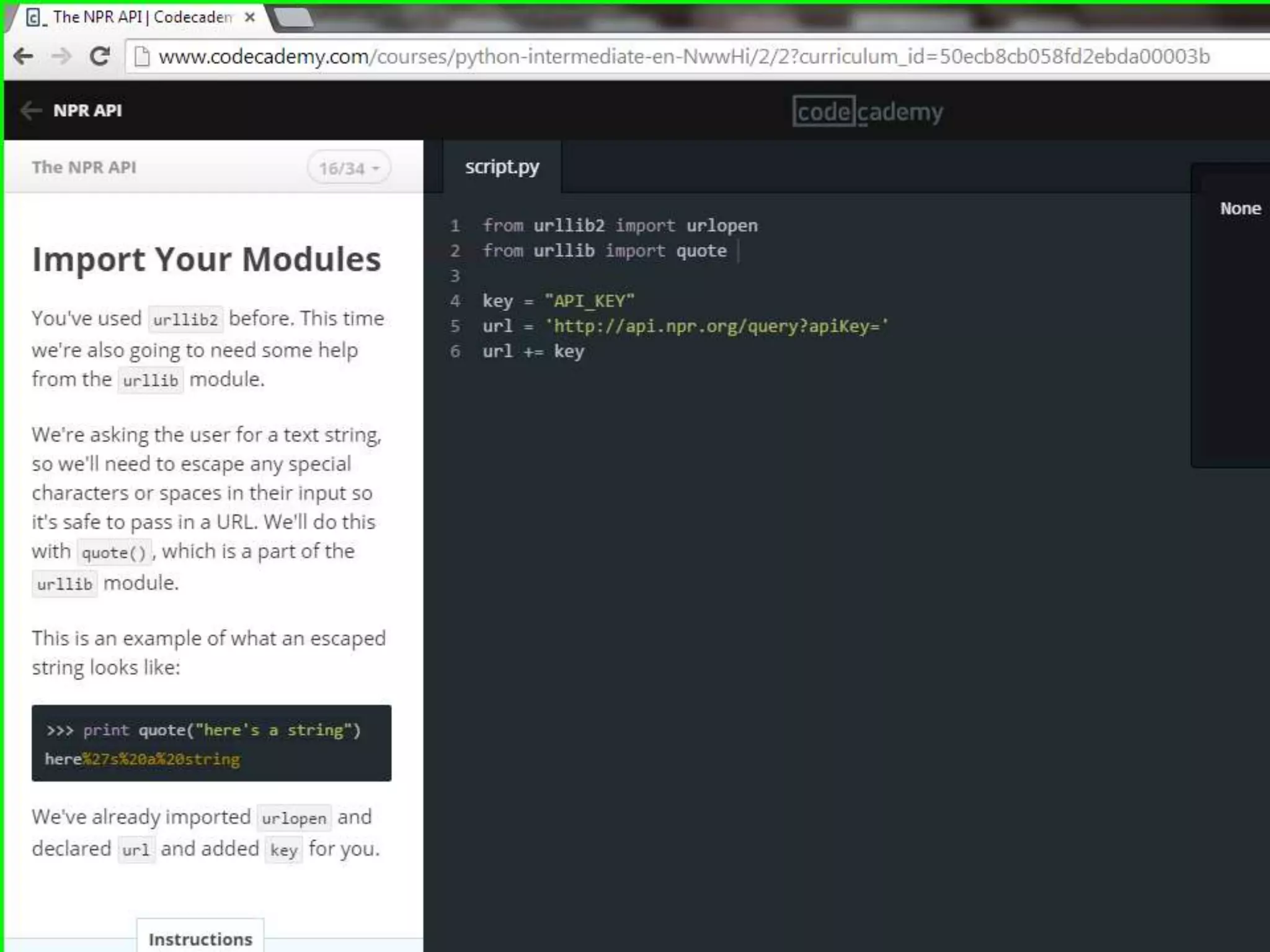Click line 1 'from urllib2 import urlopen'
The height and width of the screenshot is (952, 1270).
click(x=620, y=226)
